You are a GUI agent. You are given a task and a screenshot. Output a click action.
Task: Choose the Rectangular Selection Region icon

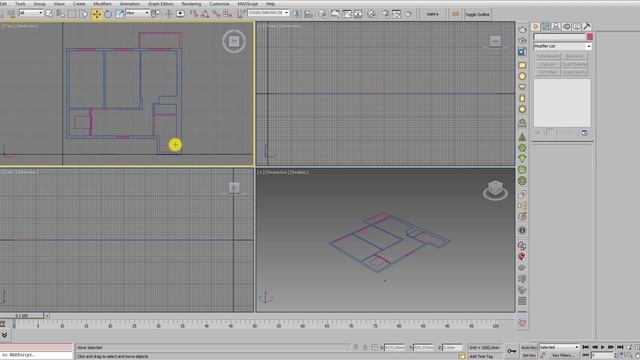[72, 14]
